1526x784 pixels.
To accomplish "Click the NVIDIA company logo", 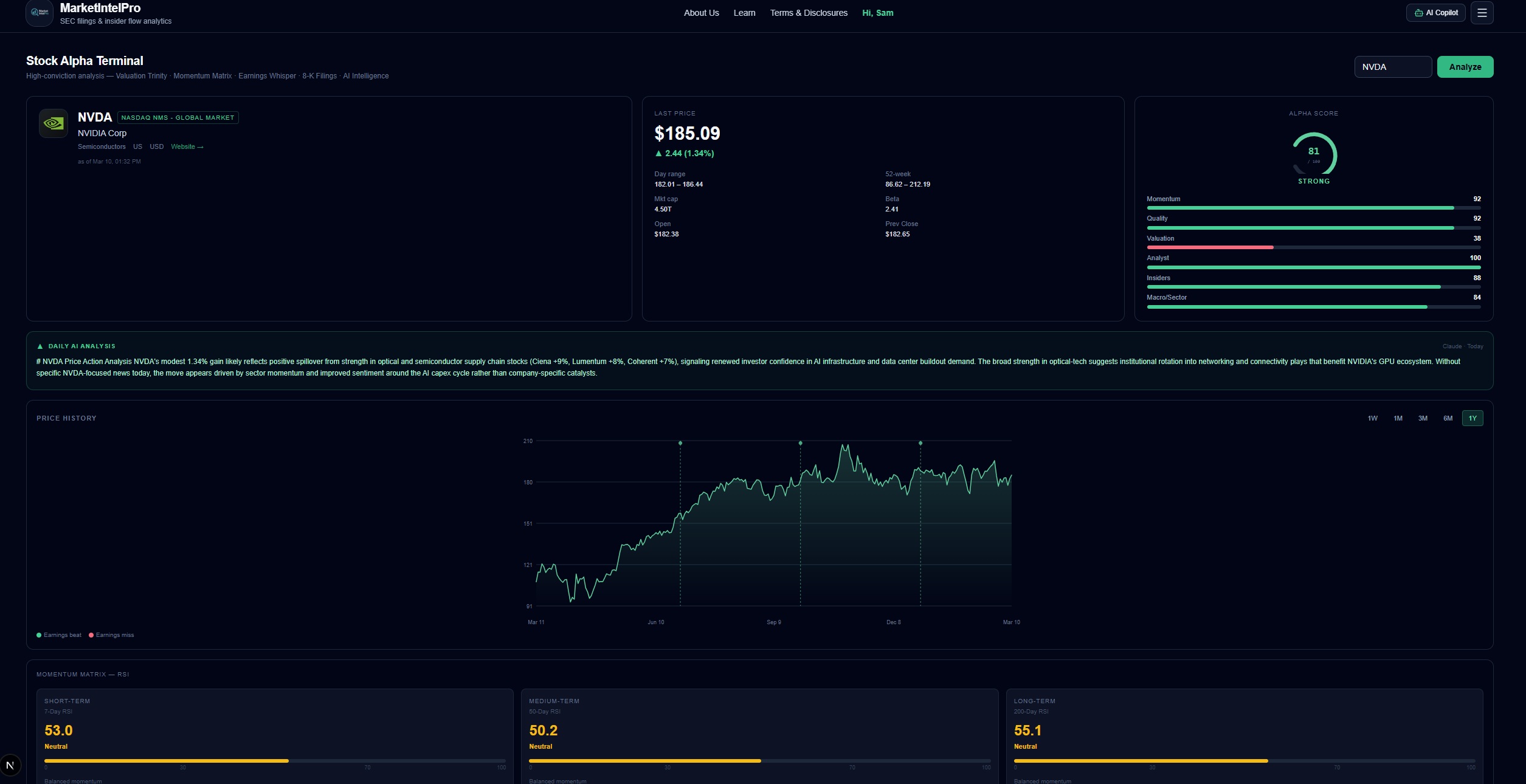I will tap(54, 123).
